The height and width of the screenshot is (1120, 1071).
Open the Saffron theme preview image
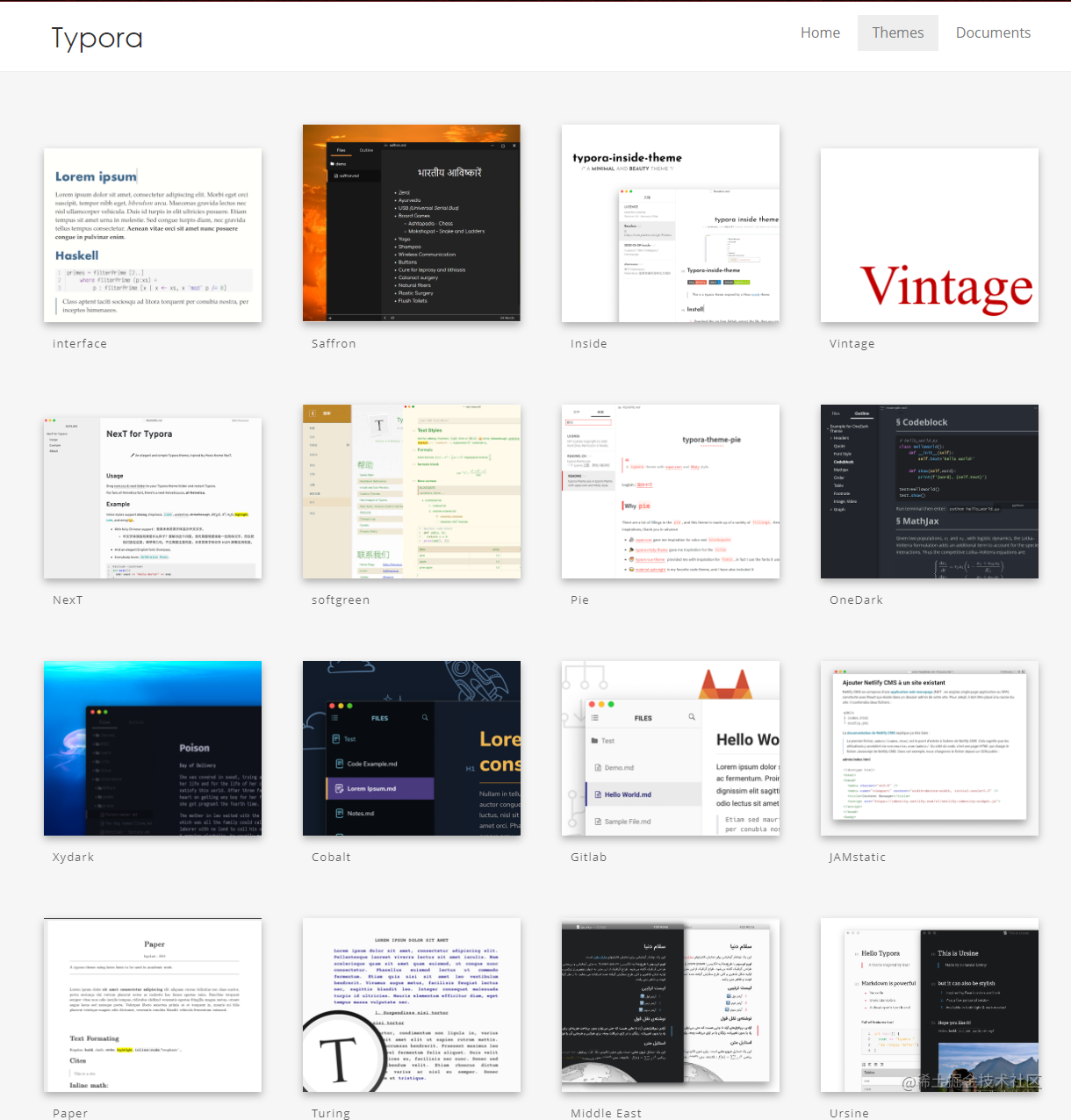tap(412, 223)
